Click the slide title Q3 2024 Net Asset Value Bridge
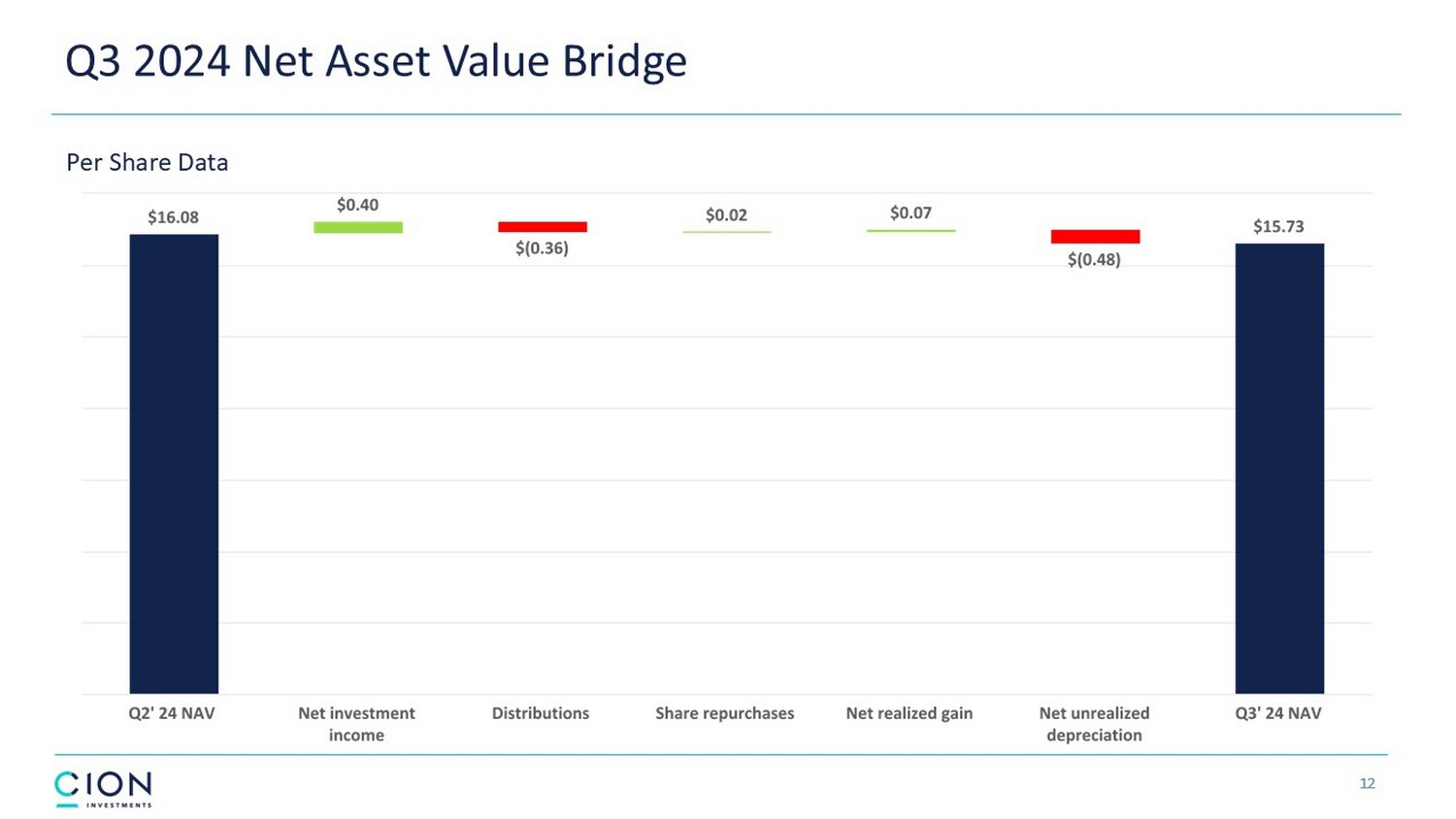 point(376,61)
